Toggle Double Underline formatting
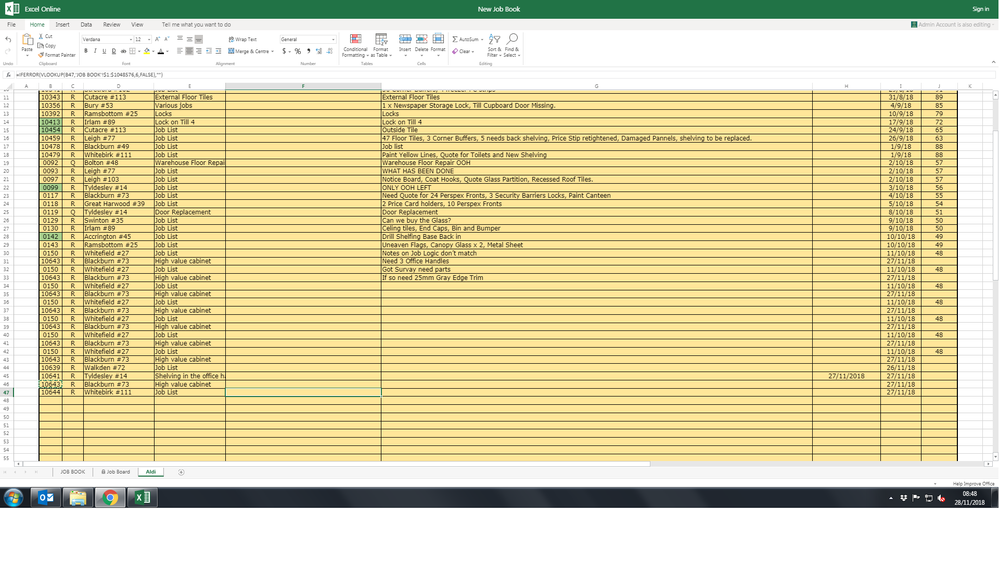This screenshot has width=999, height=562. pos(114,51)
